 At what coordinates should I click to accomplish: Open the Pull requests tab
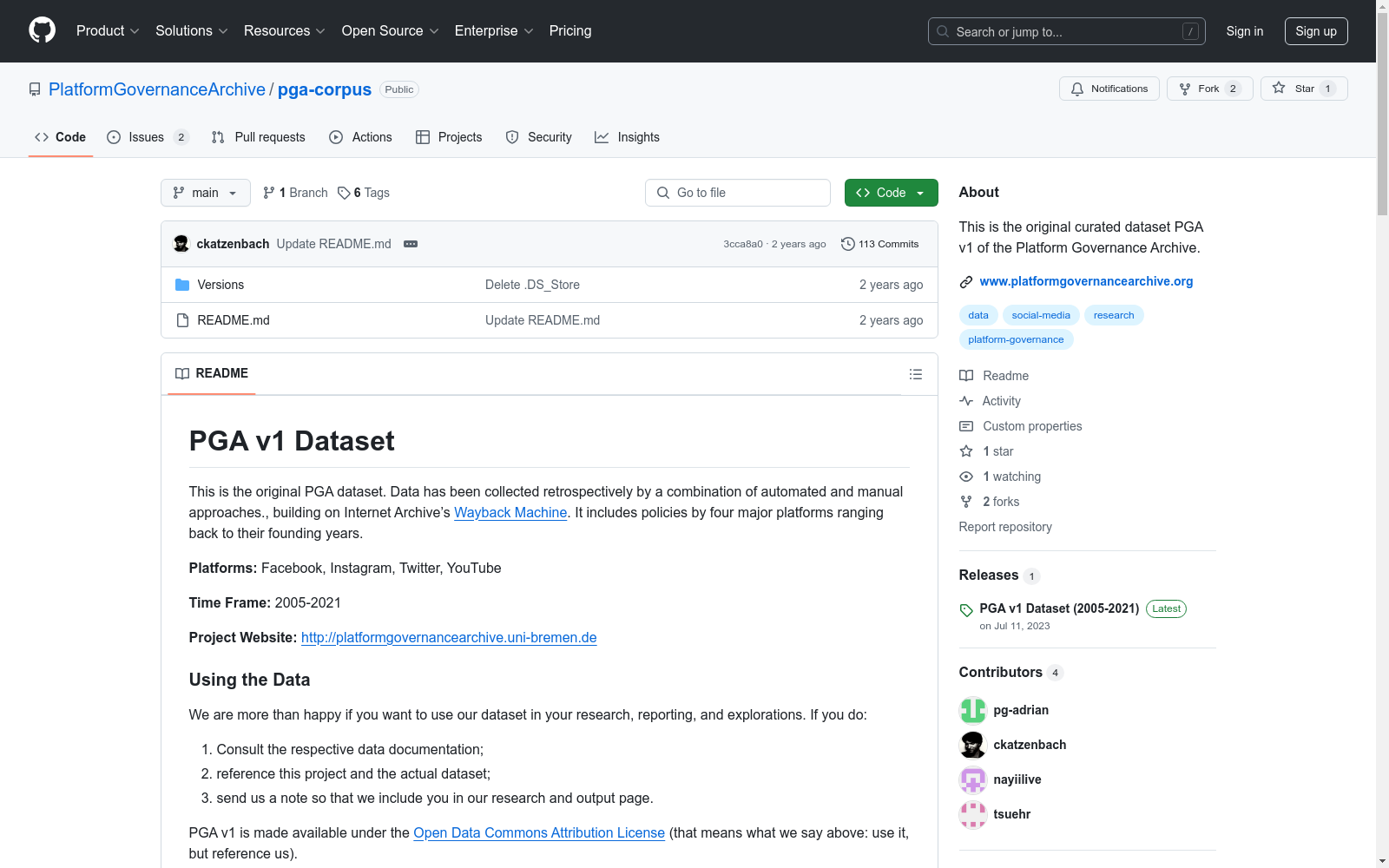click(259, 137)
